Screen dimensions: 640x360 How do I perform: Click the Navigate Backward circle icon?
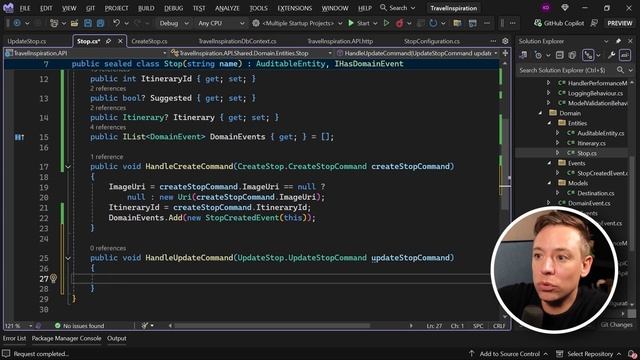coord(17,23)
